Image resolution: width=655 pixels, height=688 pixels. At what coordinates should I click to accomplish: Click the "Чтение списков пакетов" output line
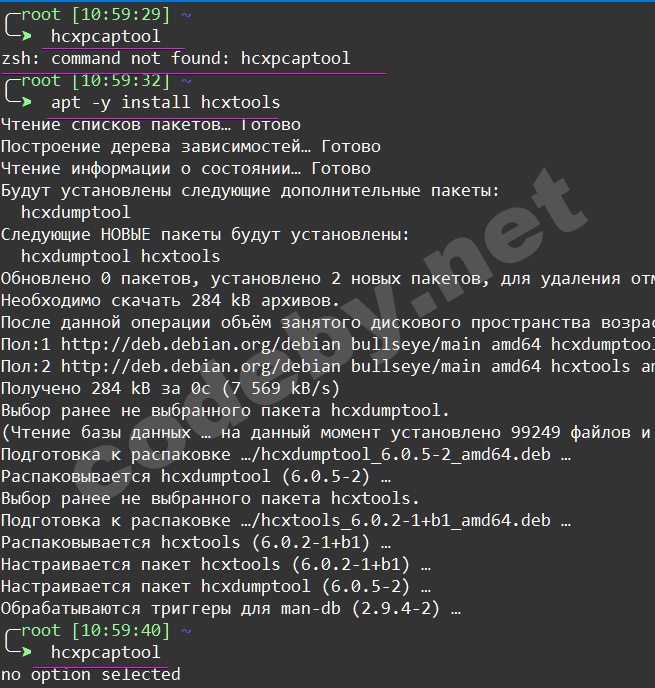150,125
